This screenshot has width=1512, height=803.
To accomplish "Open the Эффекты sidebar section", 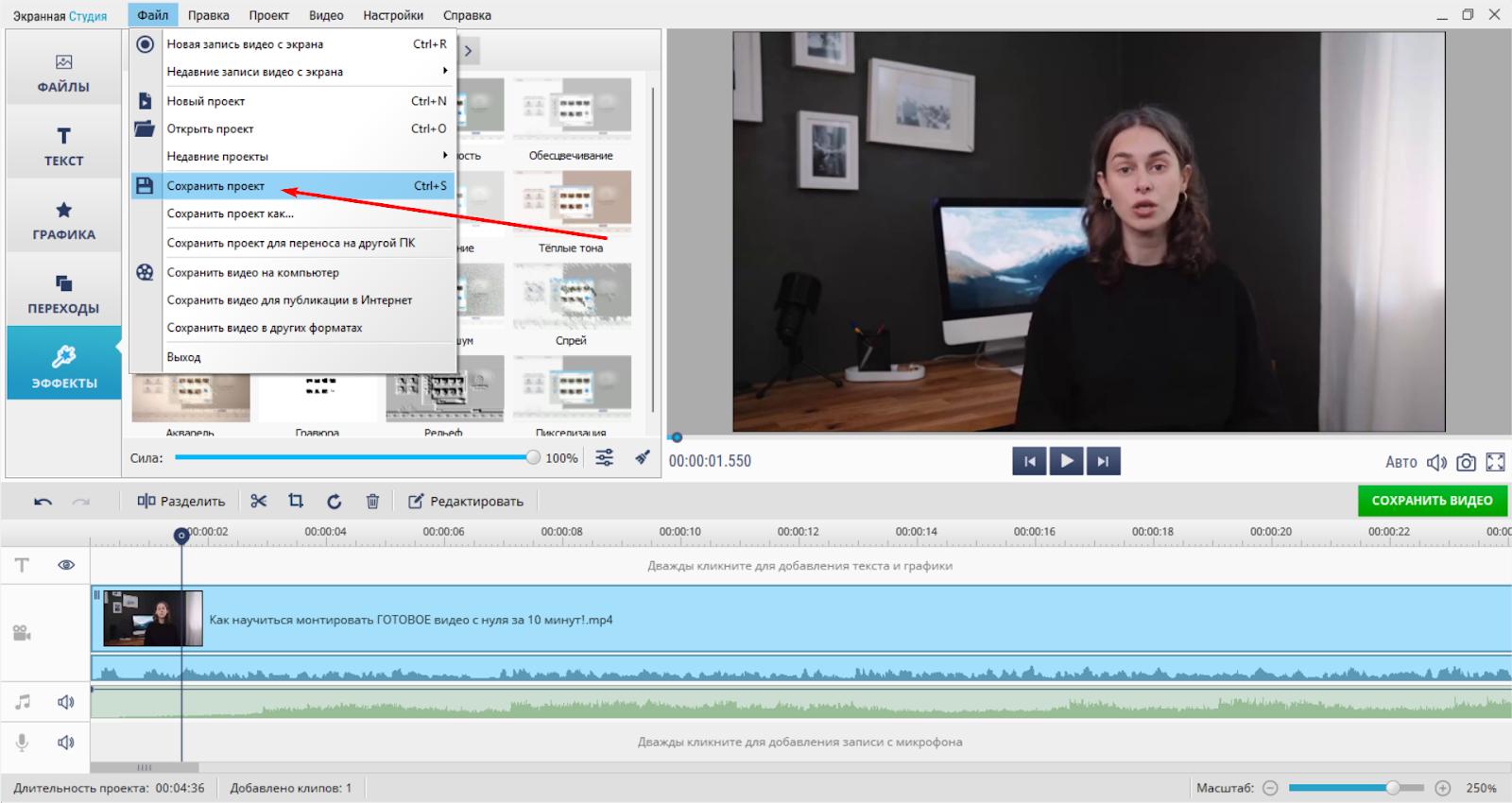I will (63, 365).
